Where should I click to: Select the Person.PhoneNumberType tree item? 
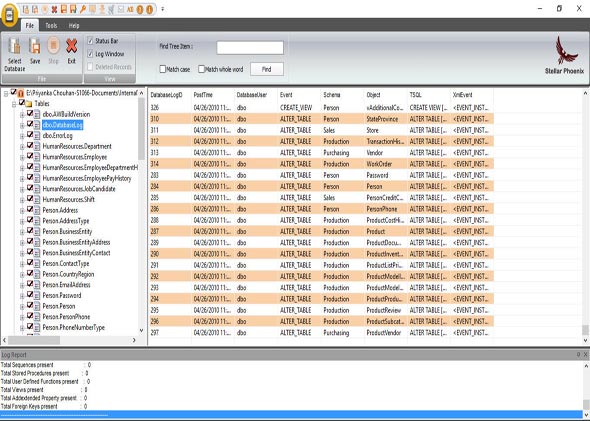(x=73, y=328)
